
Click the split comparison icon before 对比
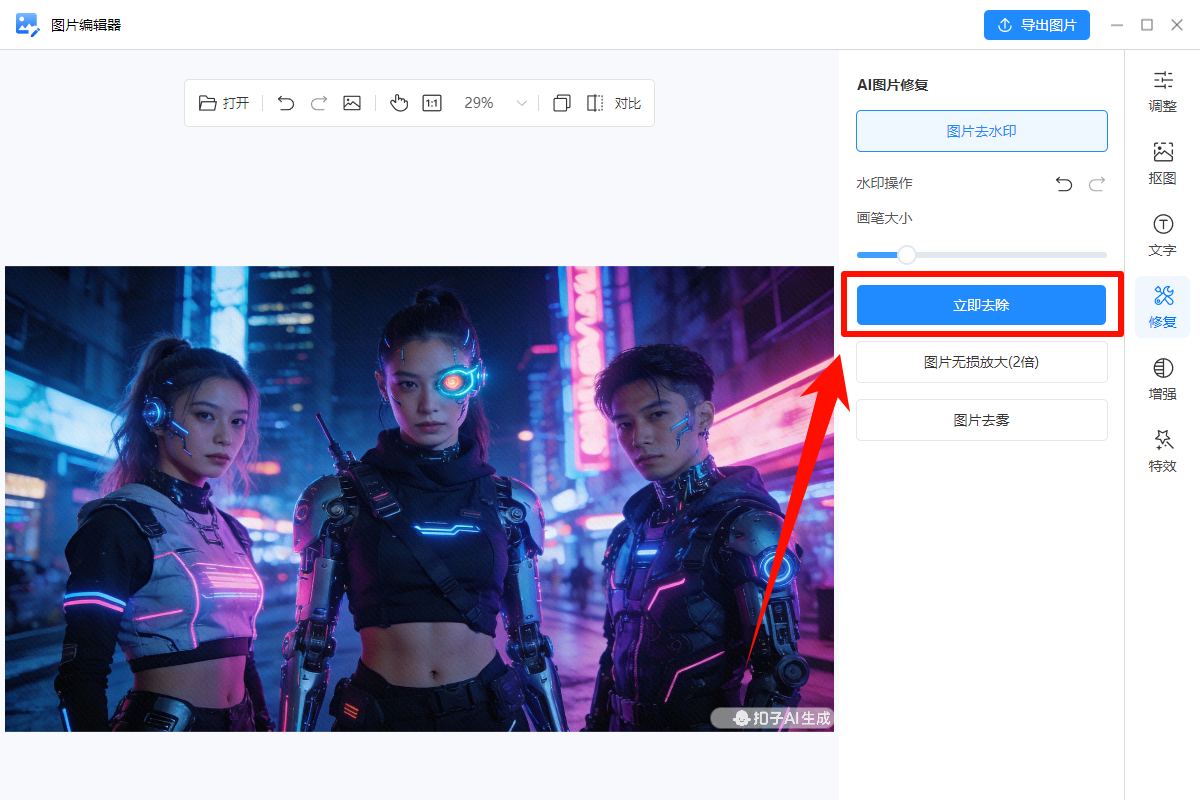594,102
